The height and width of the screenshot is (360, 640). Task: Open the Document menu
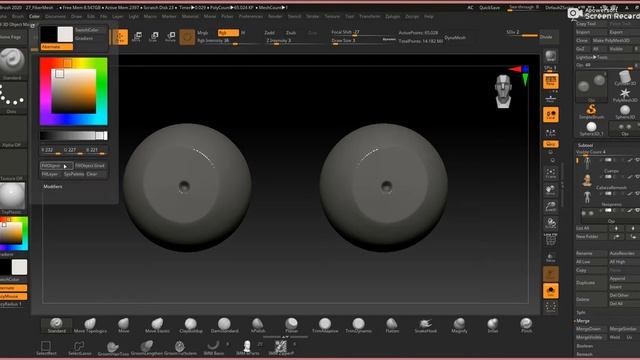(x=56, y=17)
